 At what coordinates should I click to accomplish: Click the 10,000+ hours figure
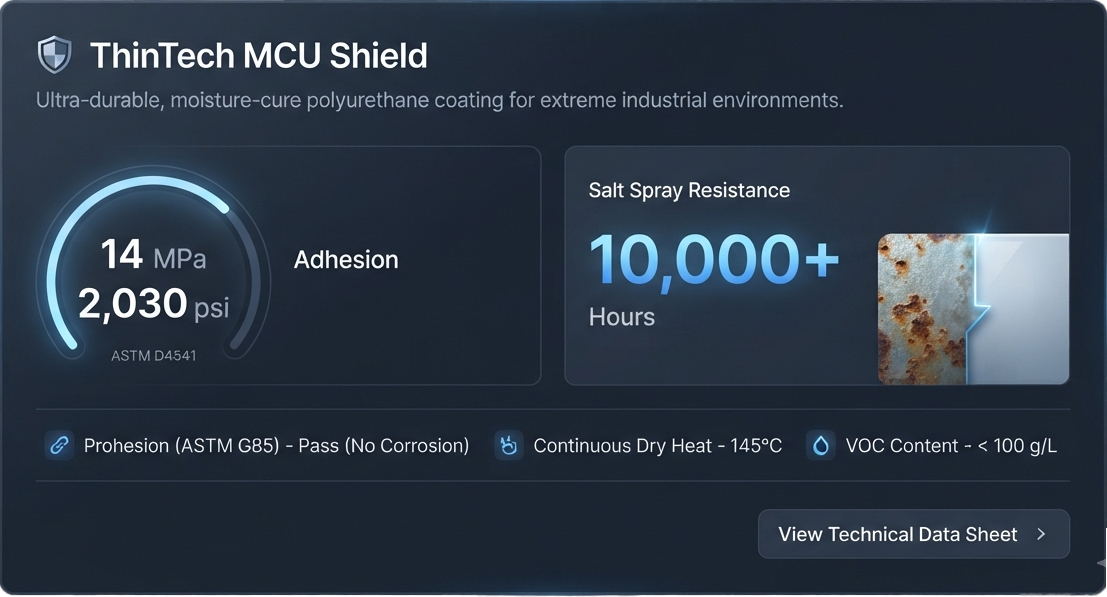(714, 260)
